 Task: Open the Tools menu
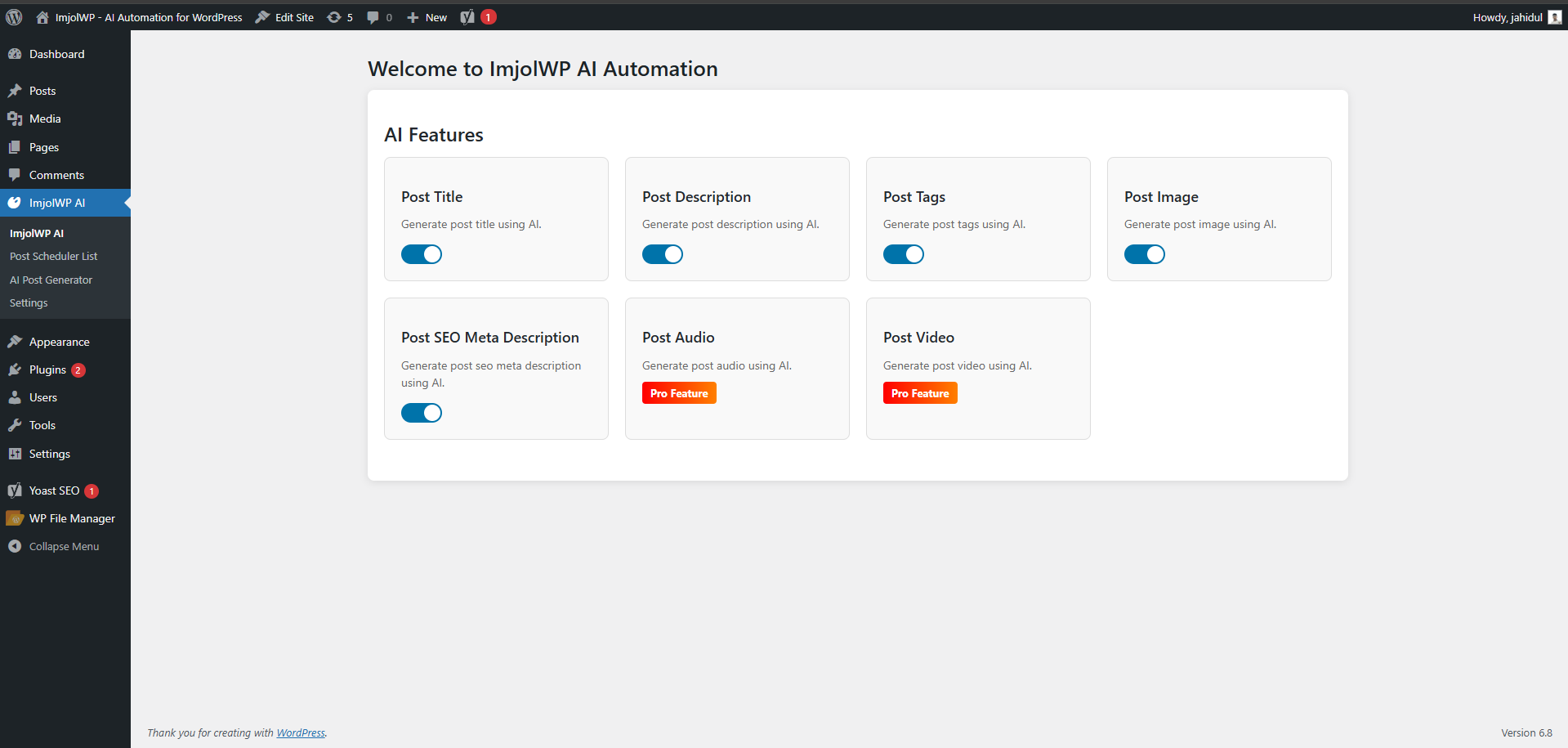tap(65, 425)
